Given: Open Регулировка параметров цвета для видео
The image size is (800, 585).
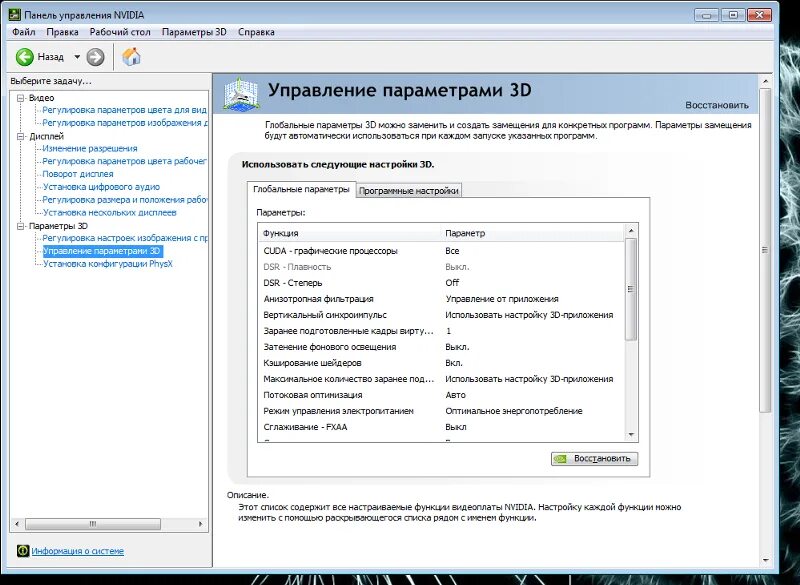Looking at the screenshot, I should 124,110.
